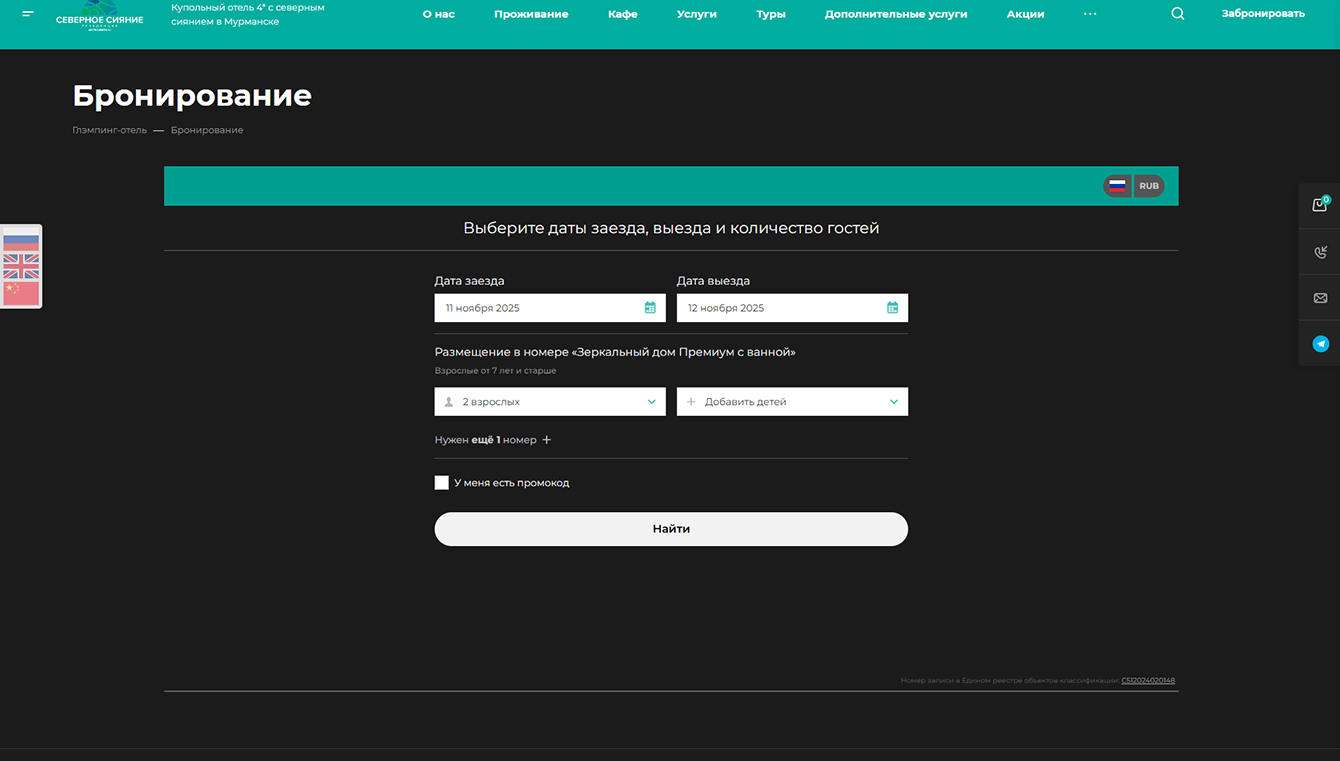This screenshot has width=1340, height=761.
Task: Click the Дата выезда label
Action: coord(713,281)
